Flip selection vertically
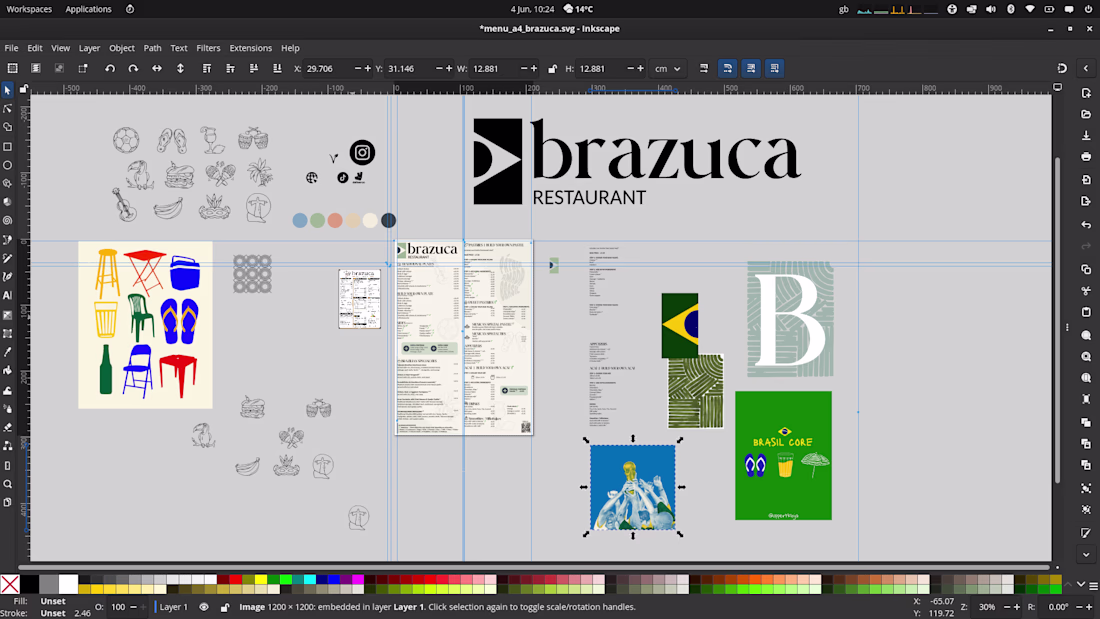The width and height of the screenshot is (1100, 619). (x=180, y=68)
